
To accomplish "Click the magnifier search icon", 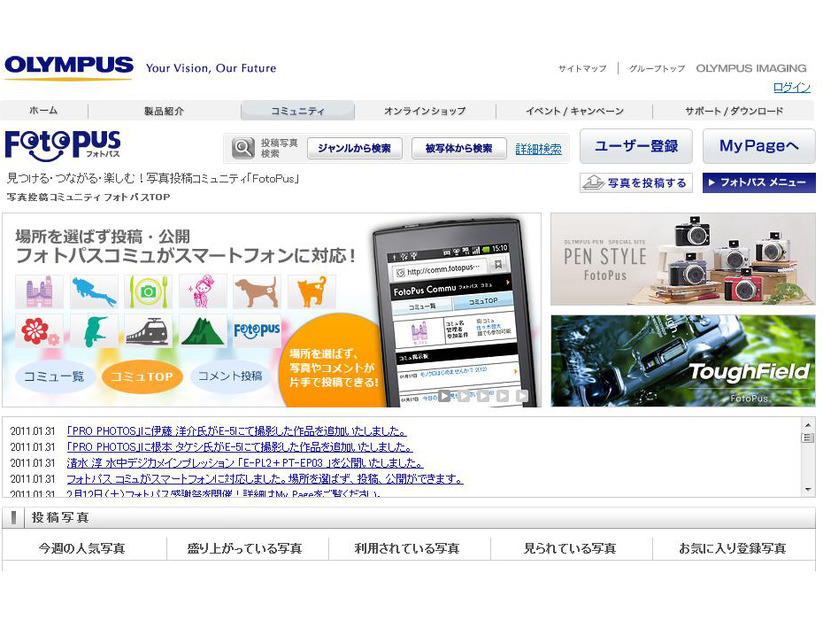I will tap(243, 149).
